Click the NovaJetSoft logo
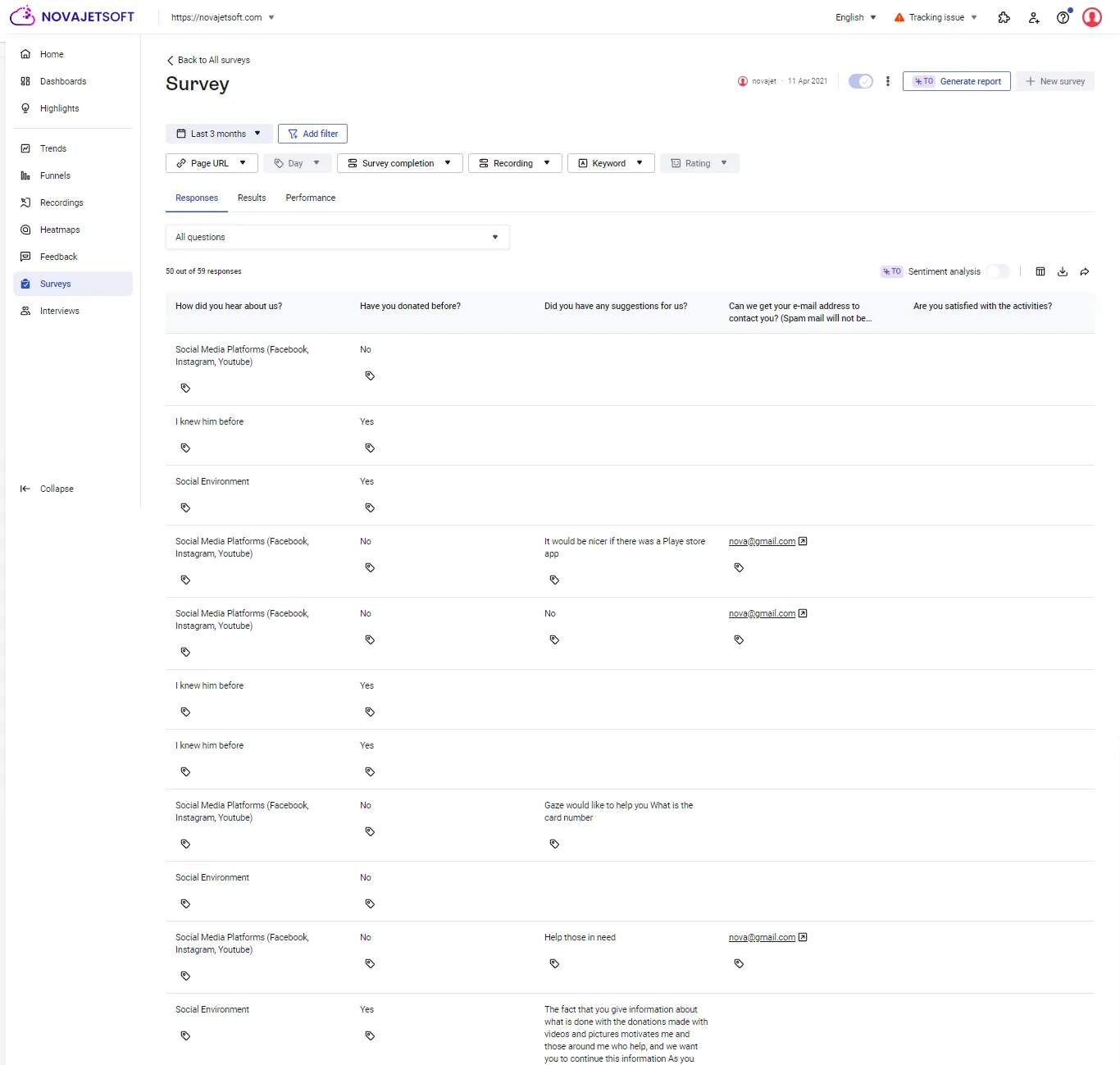Viewport: 1120px width, 1065px height. tap(72, 16)
